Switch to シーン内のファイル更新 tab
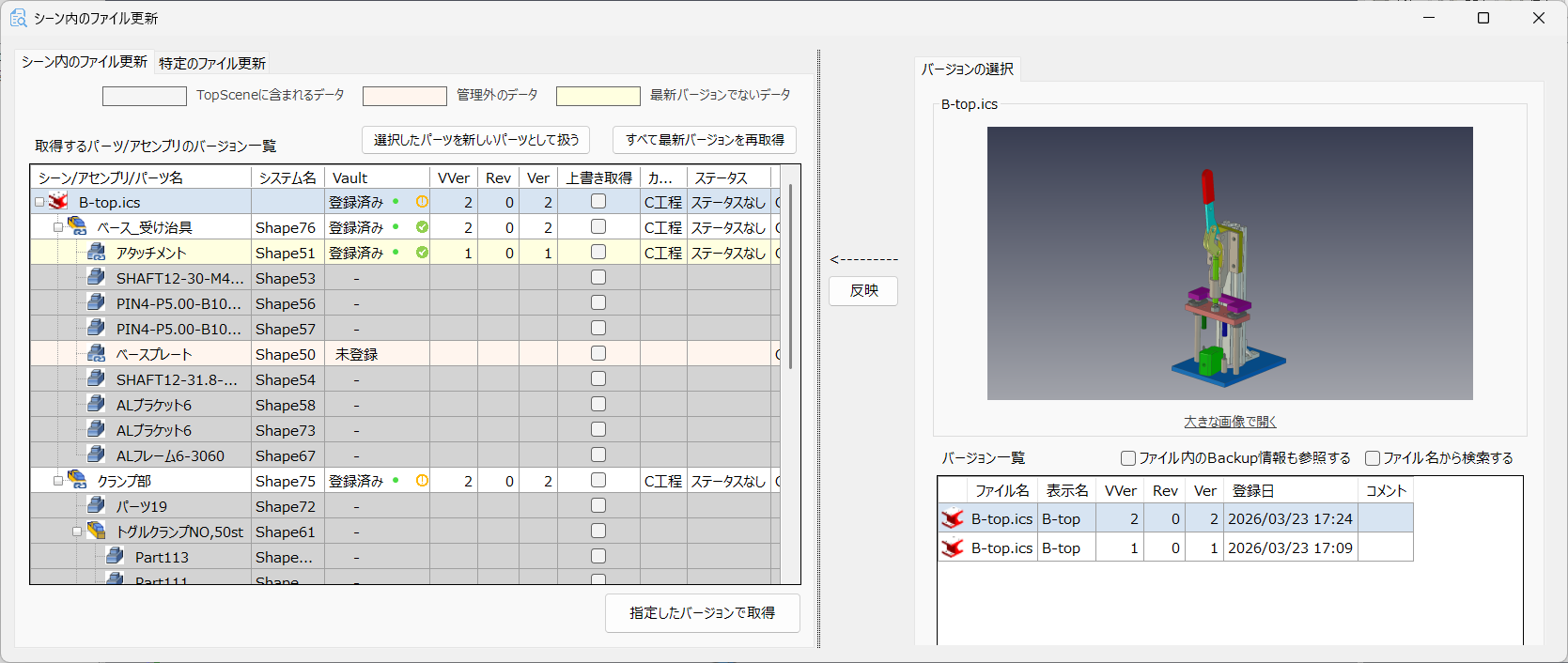The width and height of the screenshot is (1568, 663). 85,62
